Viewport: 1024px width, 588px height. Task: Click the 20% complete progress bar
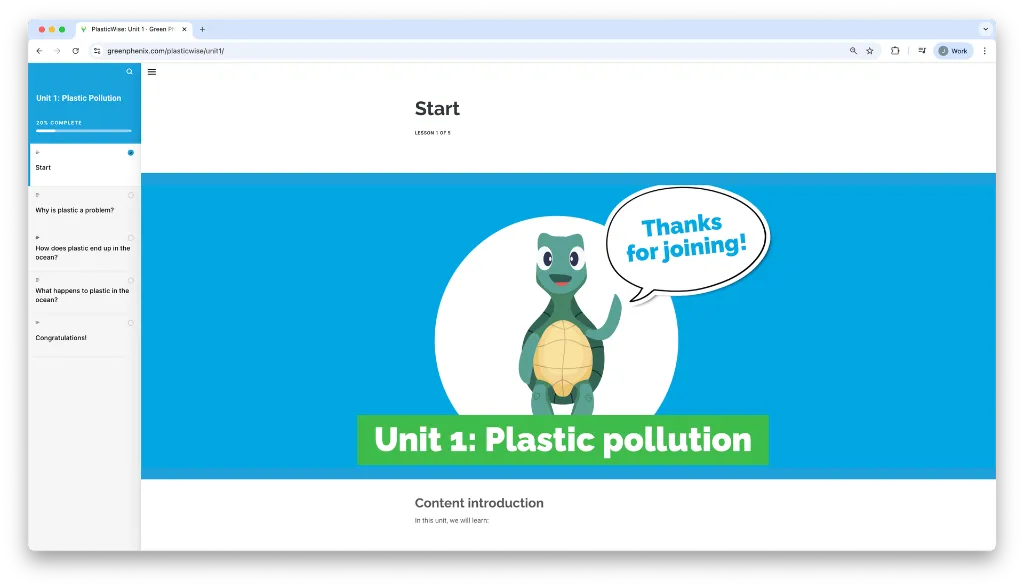(84, 130)
